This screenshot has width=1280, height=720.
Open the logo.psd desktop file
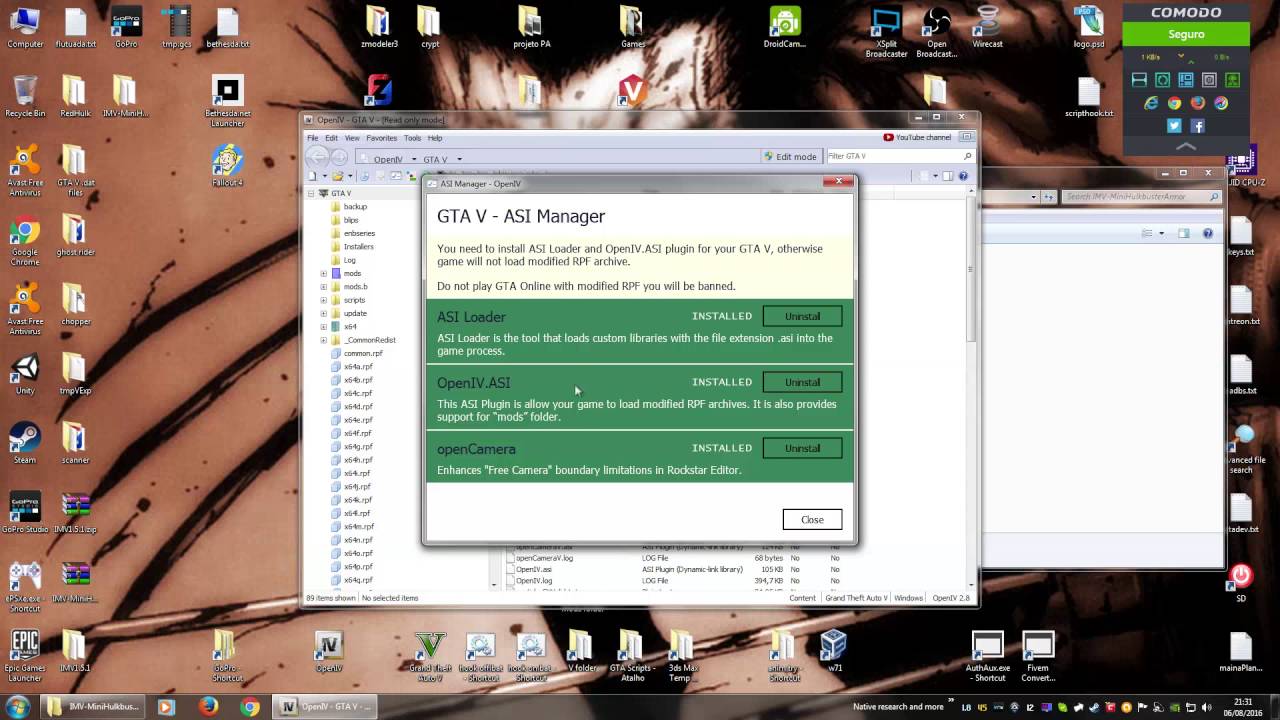click(1089, 28)
